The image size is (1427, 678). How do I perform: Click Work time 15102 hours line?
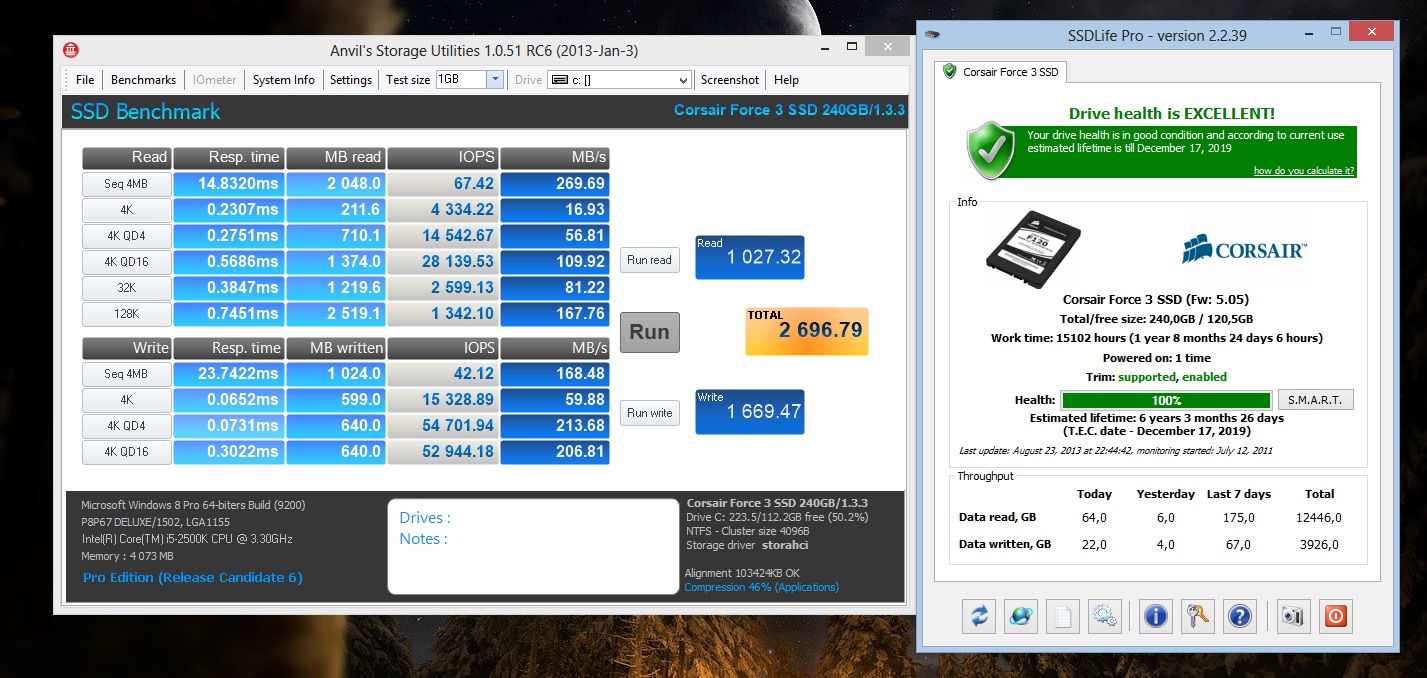(x=1156, y=338)
